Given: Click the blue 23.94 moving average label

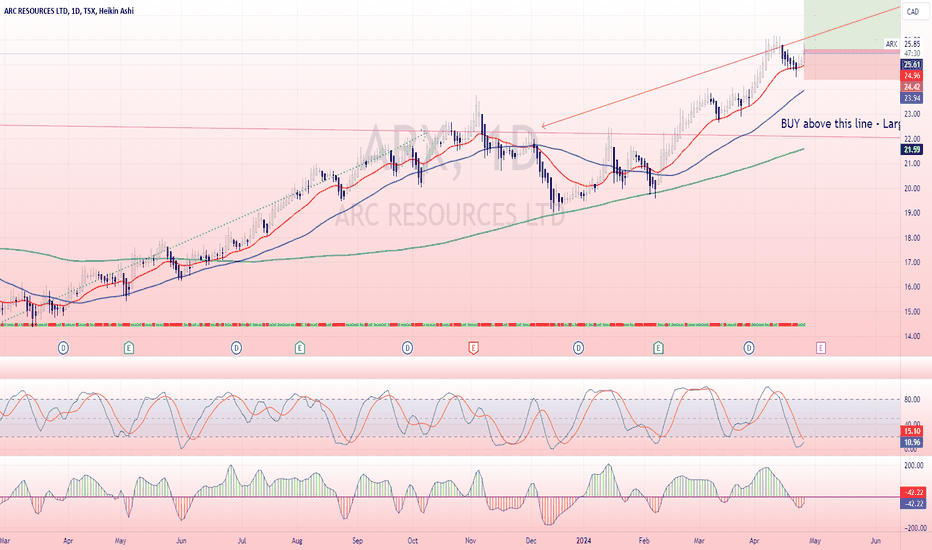Looking at the screenshot, I should pos(912,98).
